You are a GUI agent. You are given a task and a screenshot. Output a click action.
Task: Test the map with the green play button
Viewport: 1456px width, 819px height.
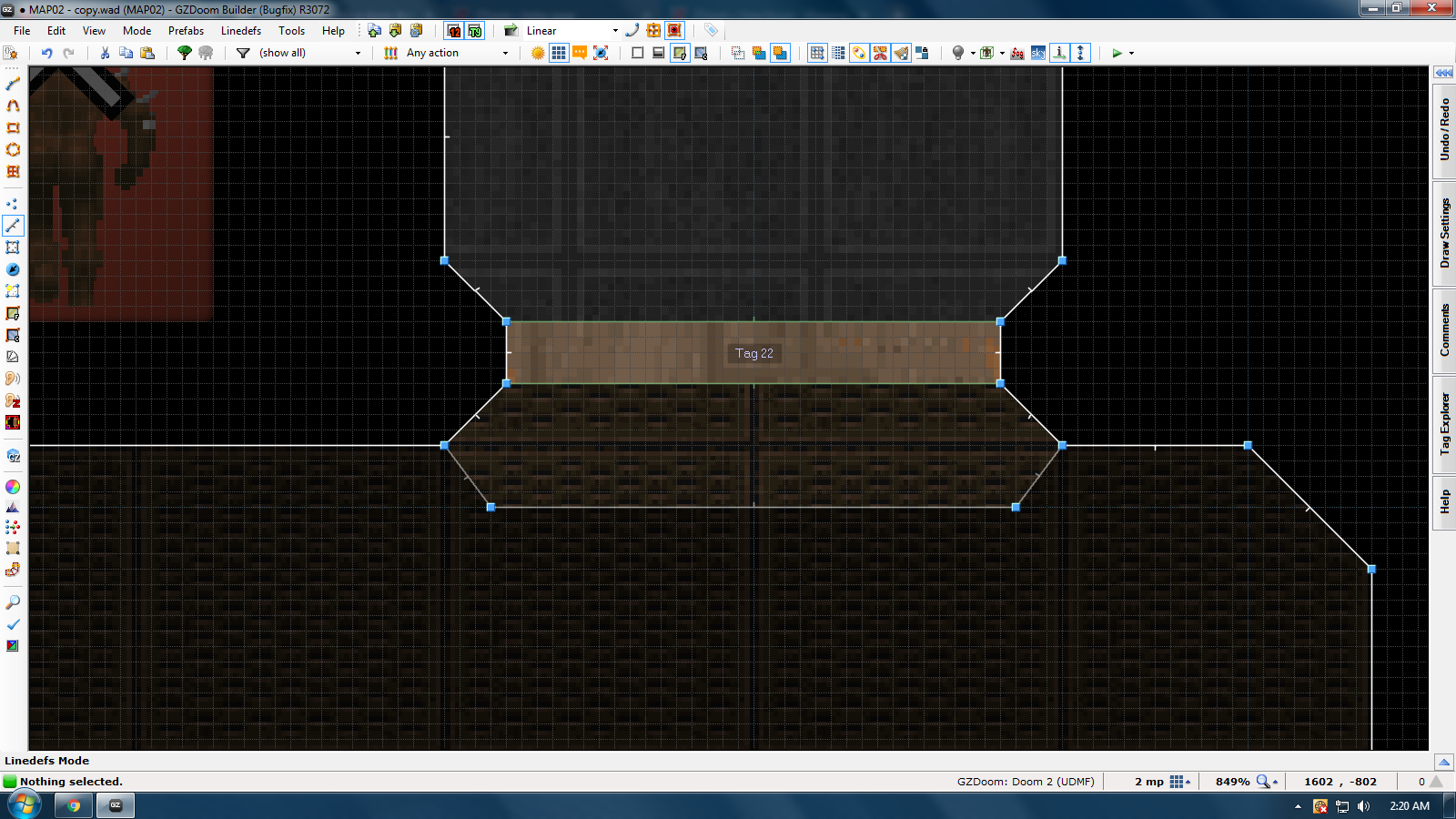pos(1117,53)
